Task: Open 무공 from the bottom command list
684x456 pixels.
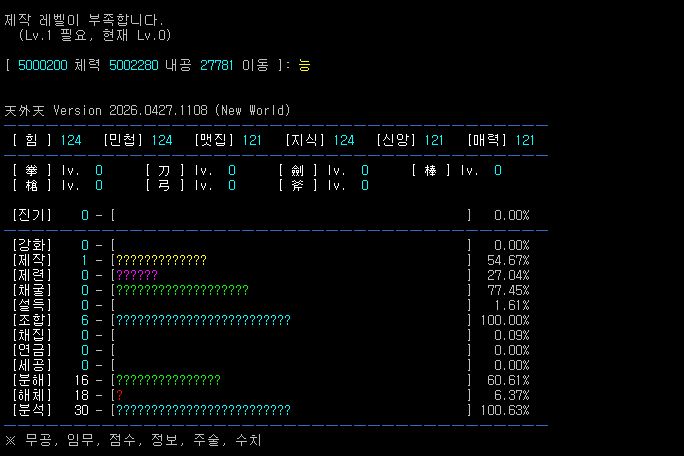Action: 38,440
